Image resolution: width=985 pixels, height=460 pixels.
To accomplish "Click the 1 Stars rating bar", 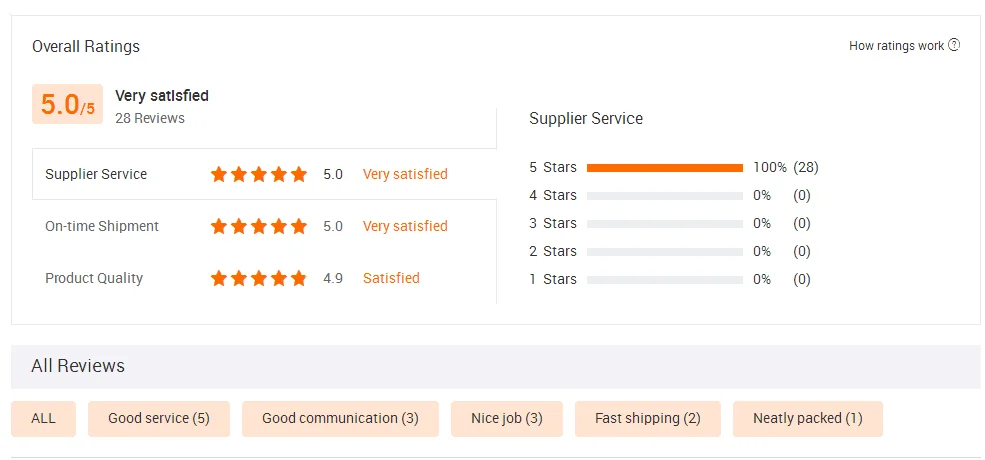I will 665,280.
